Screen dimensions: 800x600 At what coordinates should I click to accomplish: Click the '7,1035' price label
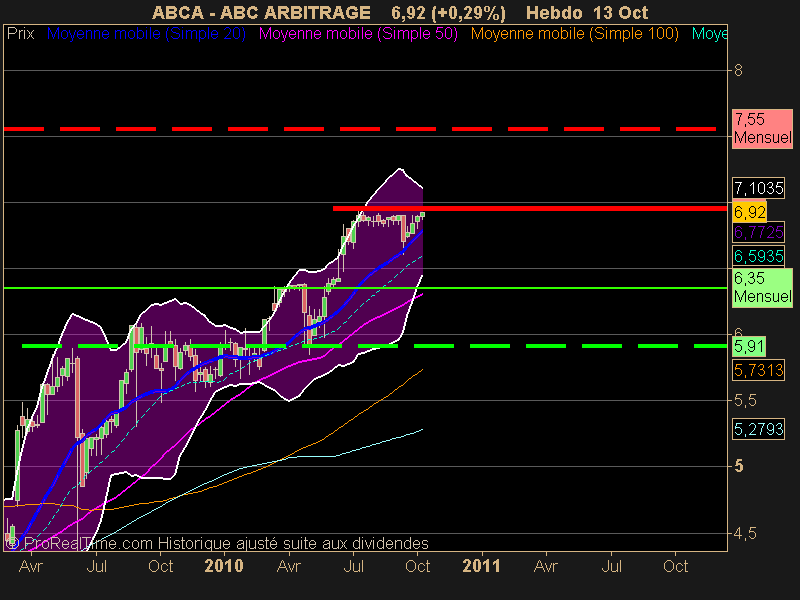(759, 188)
